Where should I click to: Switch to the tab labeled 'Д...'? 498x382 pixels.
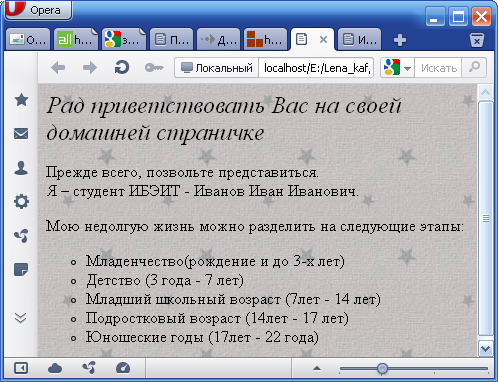219,39
